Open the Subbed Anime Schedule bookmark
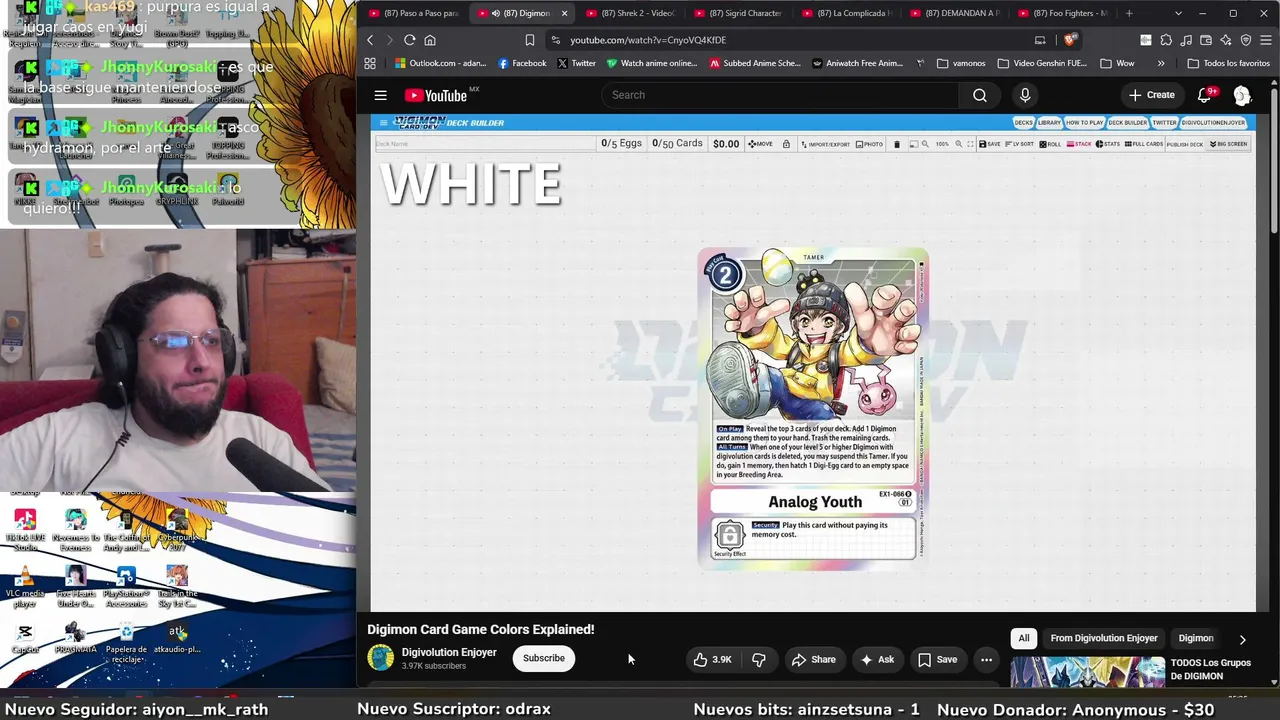 click(x=755, y=63)
